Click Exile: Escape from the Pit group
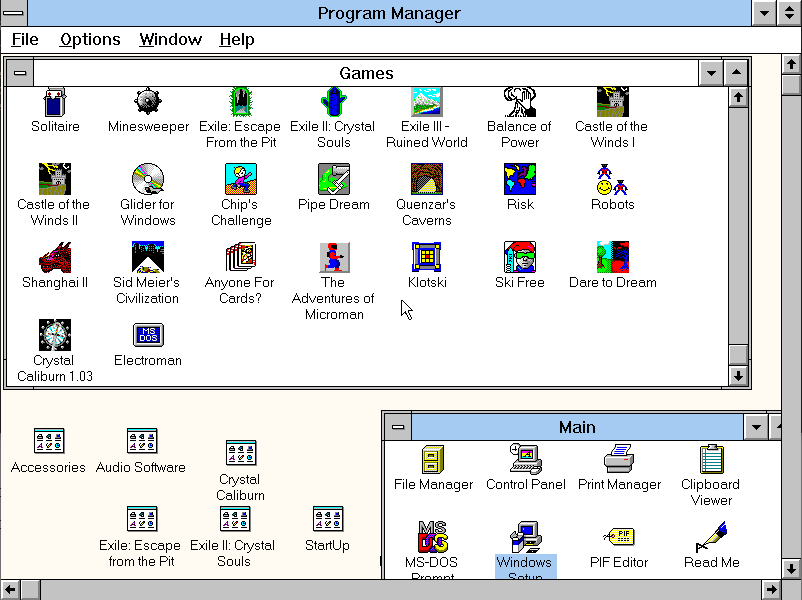This screenshot has width=802, height=600. tap(142, 519)
